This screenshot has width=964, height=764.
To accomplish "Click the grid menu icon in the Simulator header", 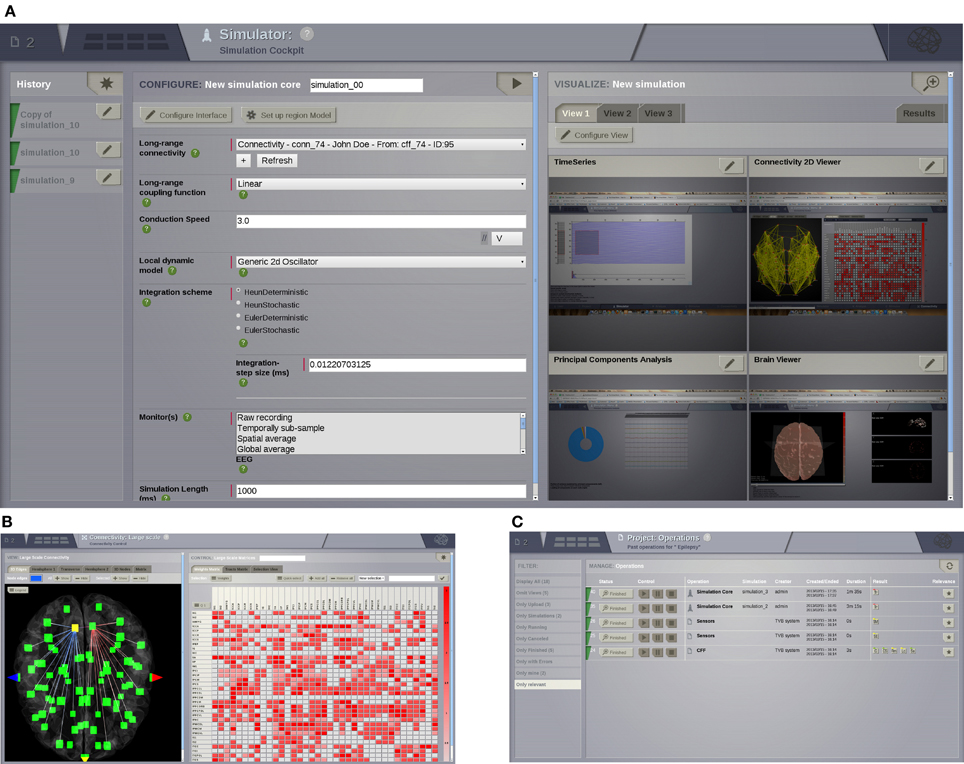I will 126,41.
